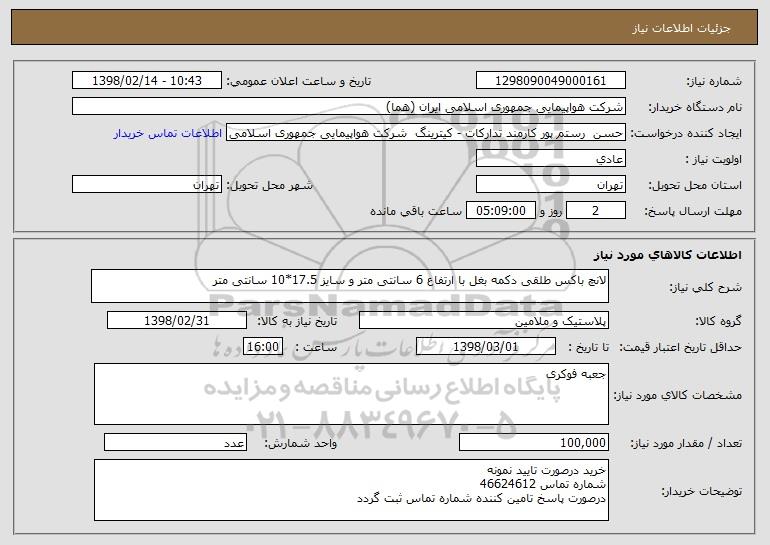This screenshot has height=545, width=770.
Task: Click the request creator field حسن رستم پور
Action: (x=426, y=133)
